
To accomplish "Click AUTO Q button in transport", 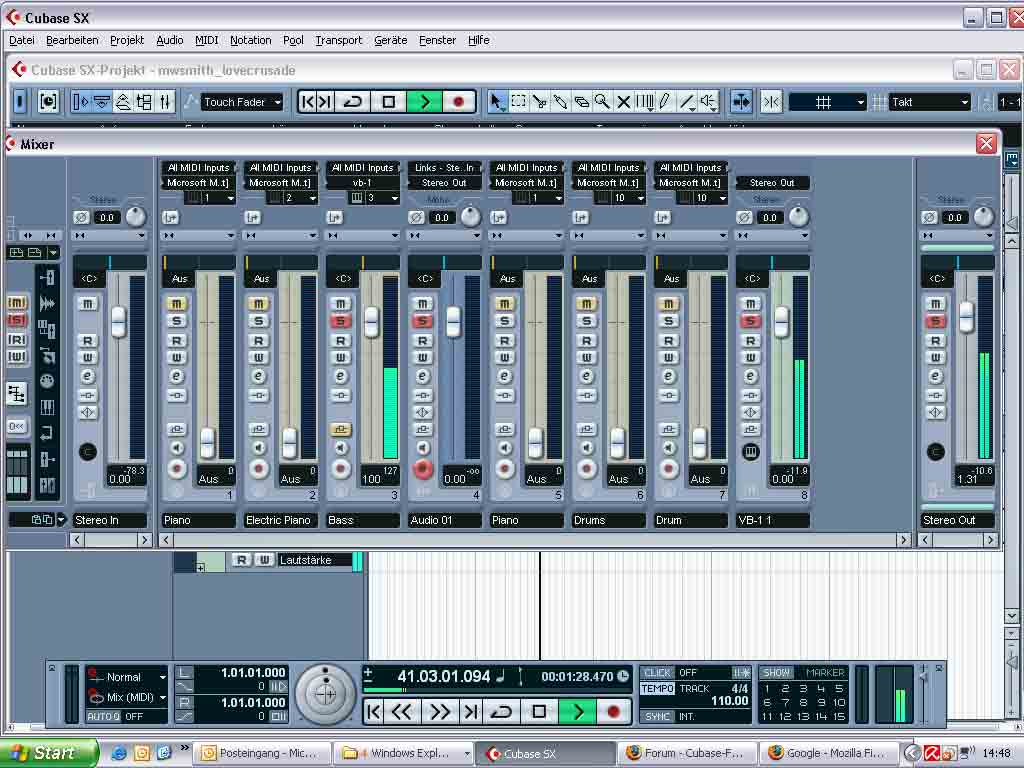I will coord(104,716).
